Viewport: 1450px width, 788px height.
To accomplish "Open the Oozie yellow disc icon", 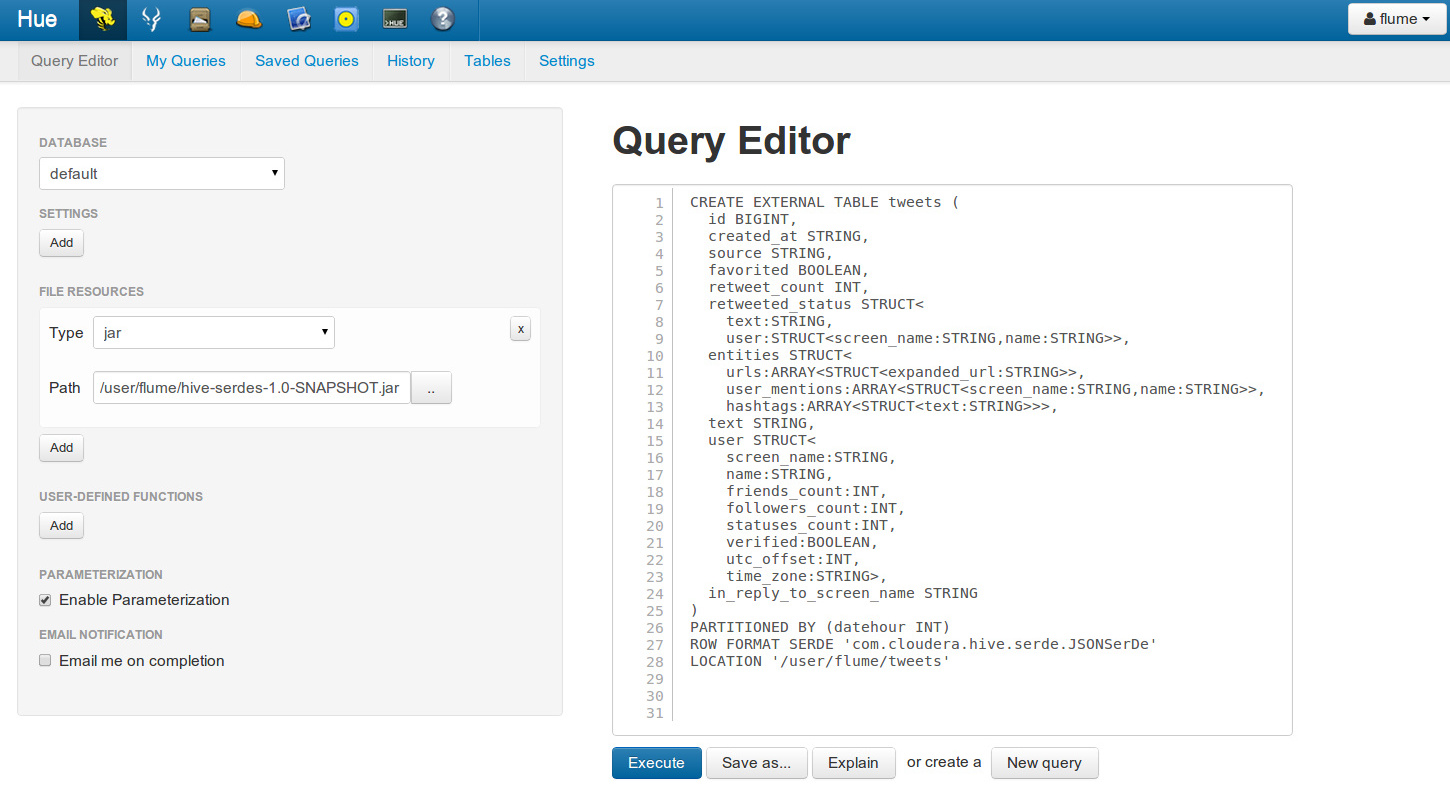I will (346, 19).
